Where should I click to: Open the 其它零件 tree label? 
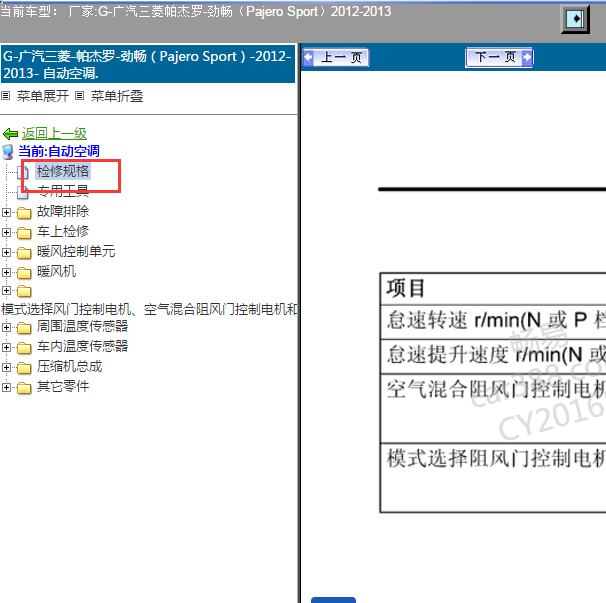63,386
